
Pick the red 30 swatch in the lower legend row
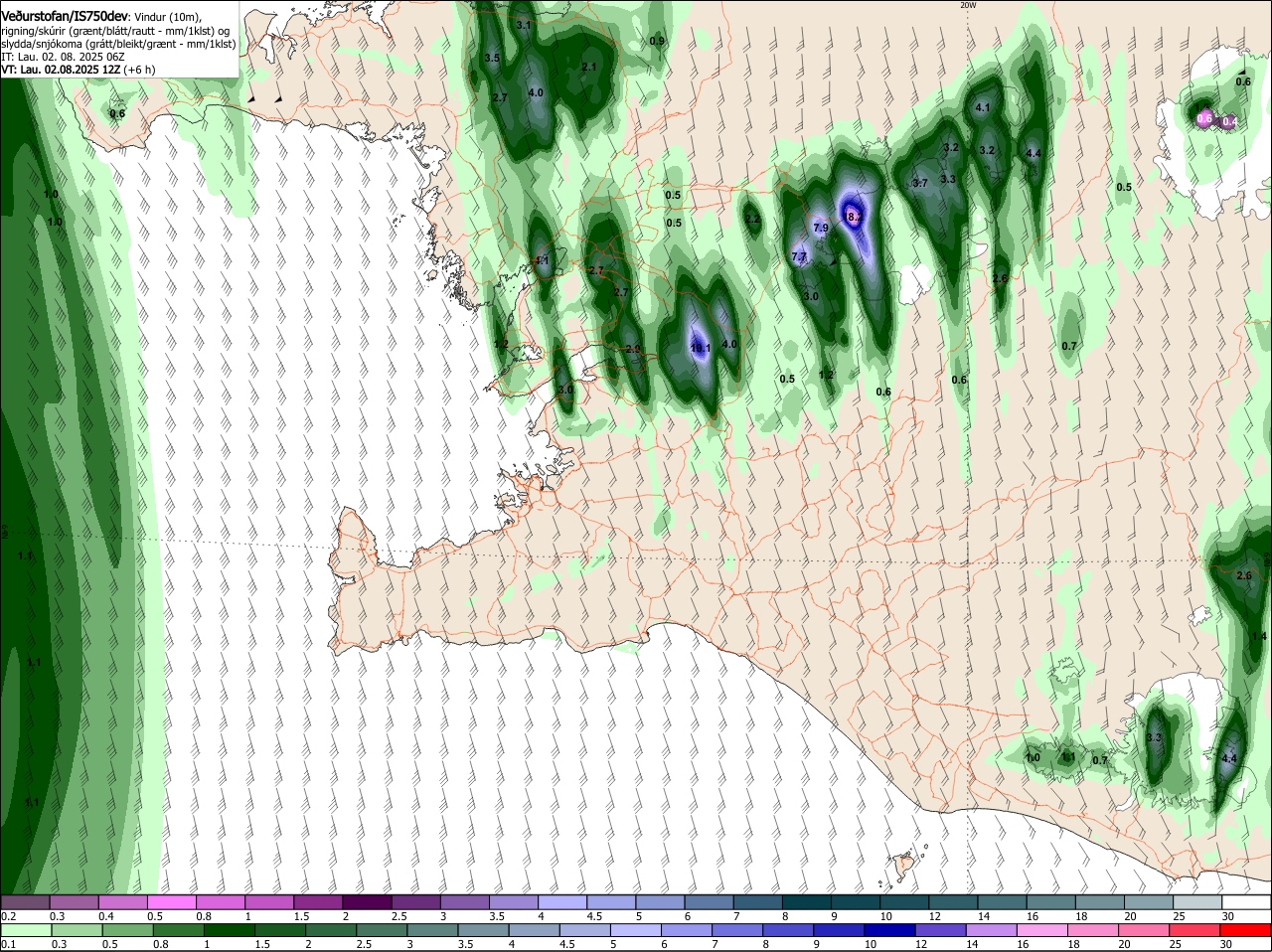tap(1246, 930)
